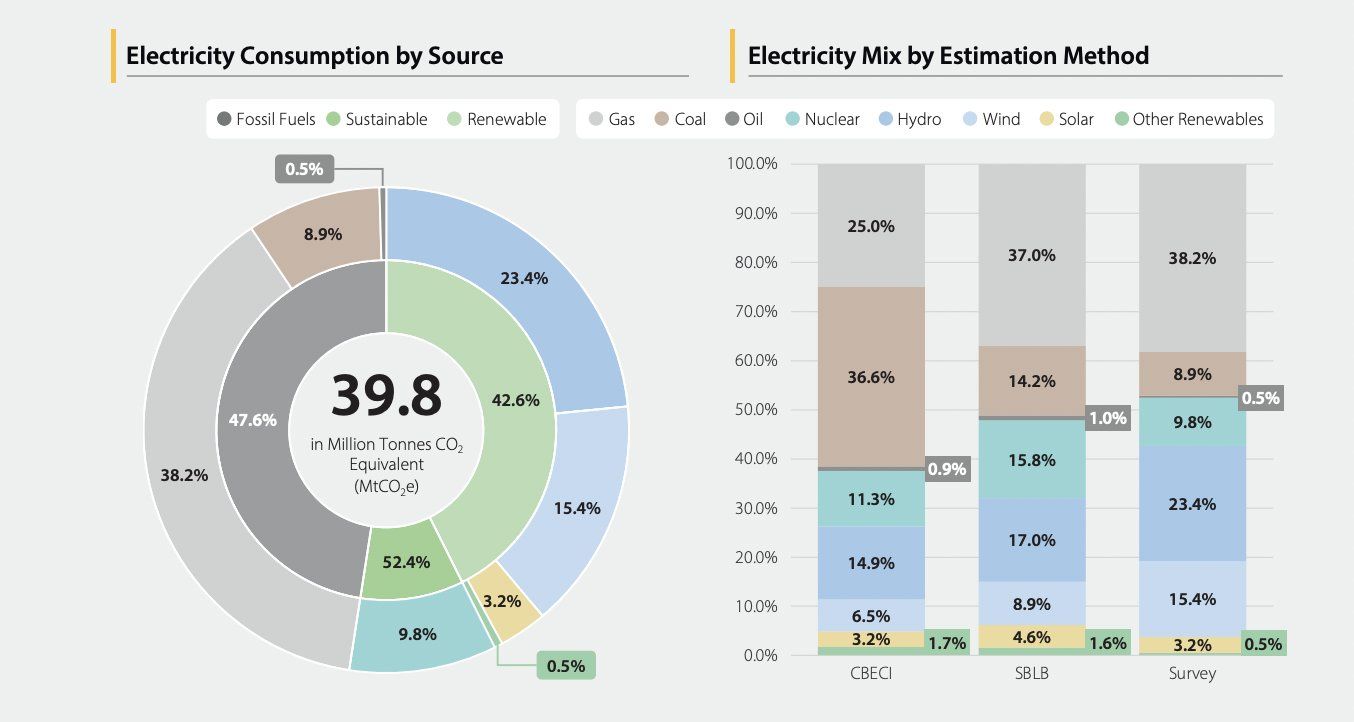Toggle Other Renewables legend item
This screenshot has height=722, width=1354.
tap(1189, 120)
